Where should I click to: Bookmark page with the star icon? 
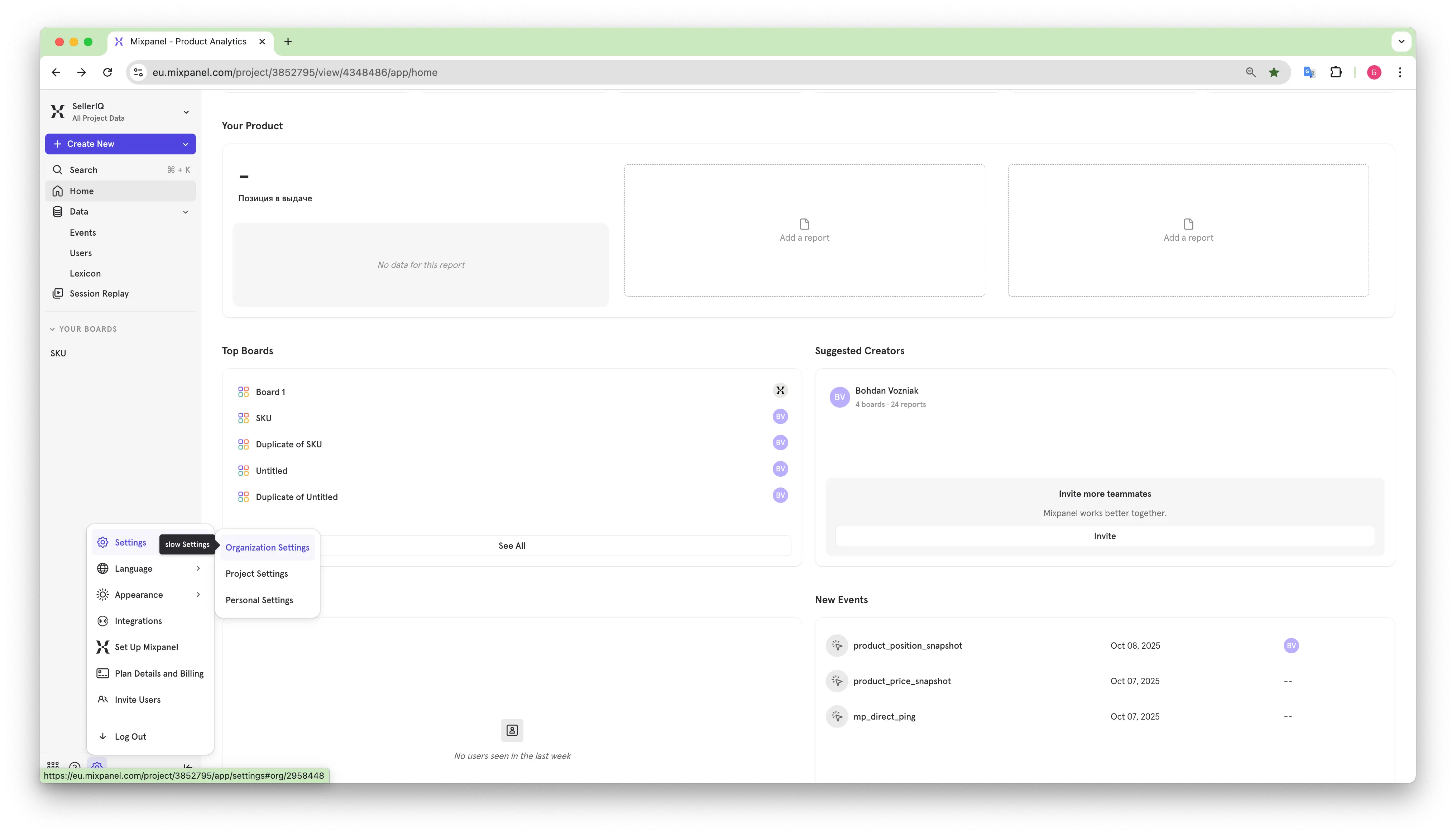[x=1274, y=72]
